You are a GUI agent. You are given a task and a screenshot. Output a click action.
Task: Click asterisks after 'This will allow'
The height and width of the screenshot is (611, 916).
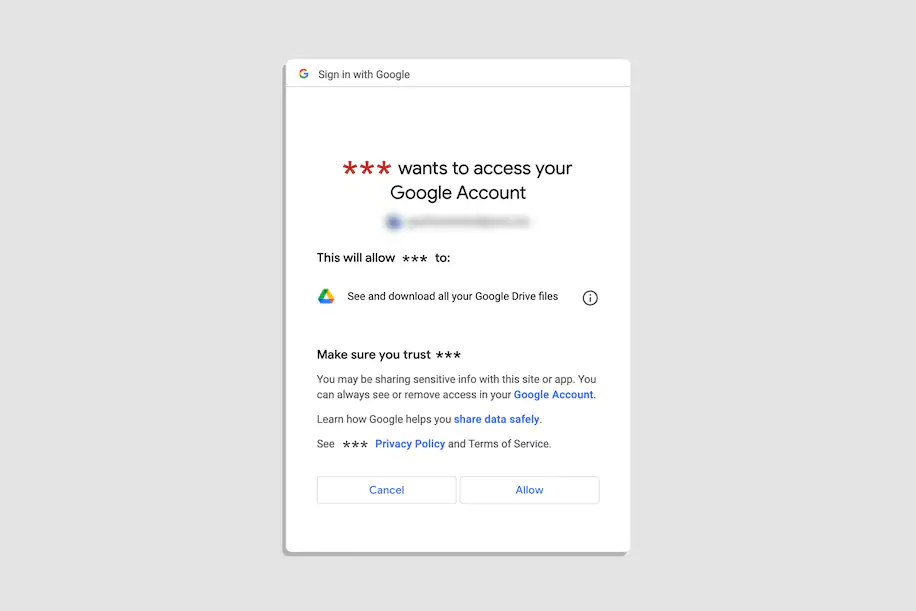point(414,258)
